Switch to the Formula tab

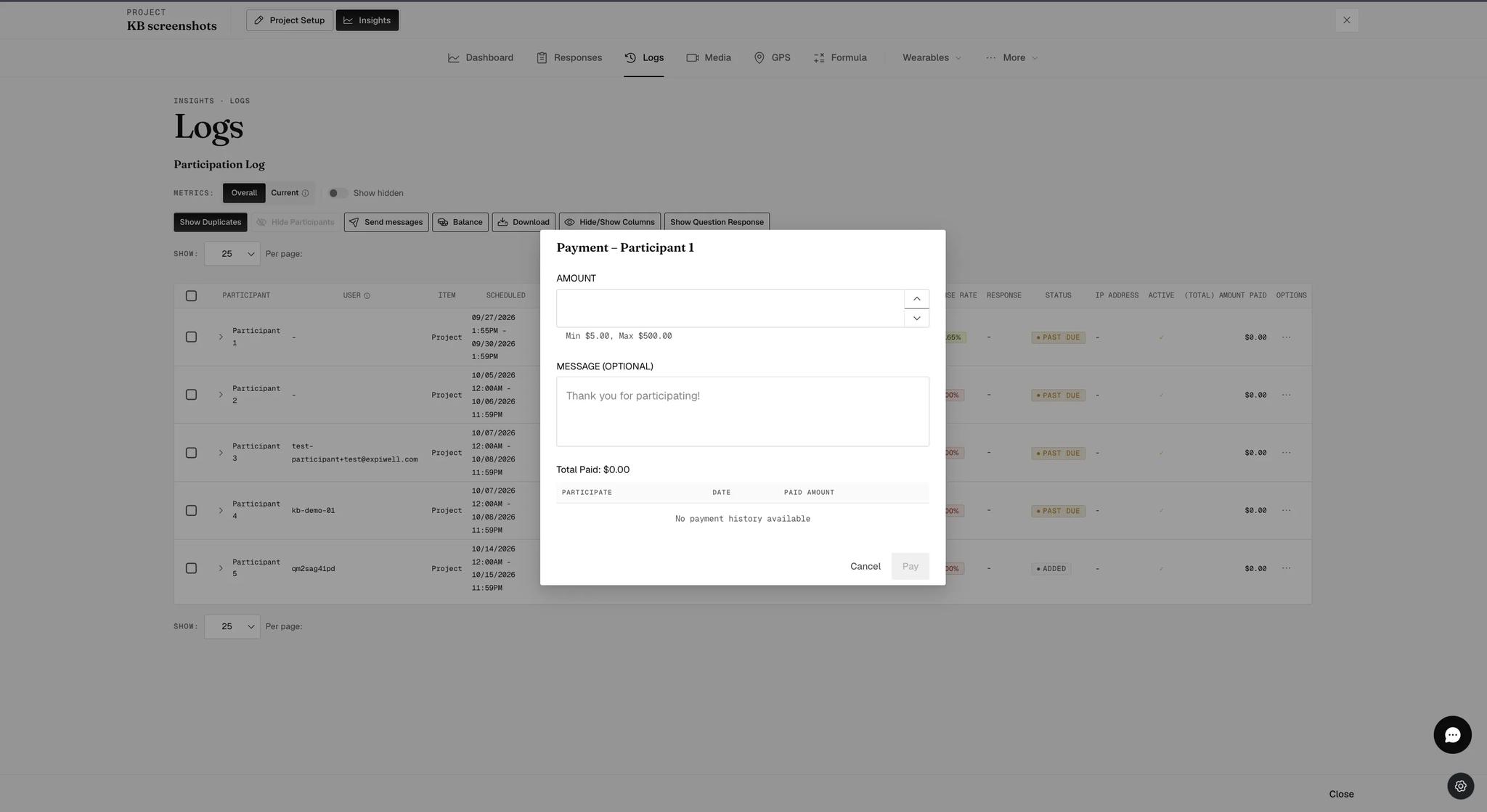pyautogui.click(x=840, y=58)
